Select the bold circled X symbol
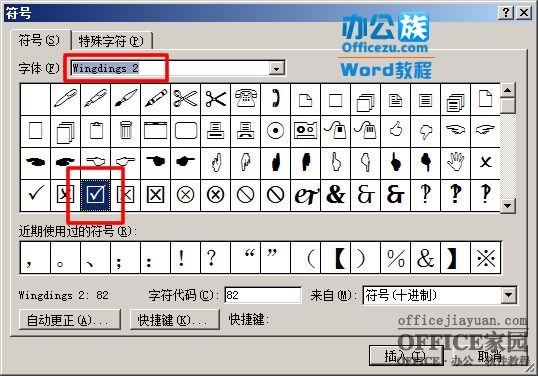The width and height of the screenshot is (538, 376). coord(216,195)
